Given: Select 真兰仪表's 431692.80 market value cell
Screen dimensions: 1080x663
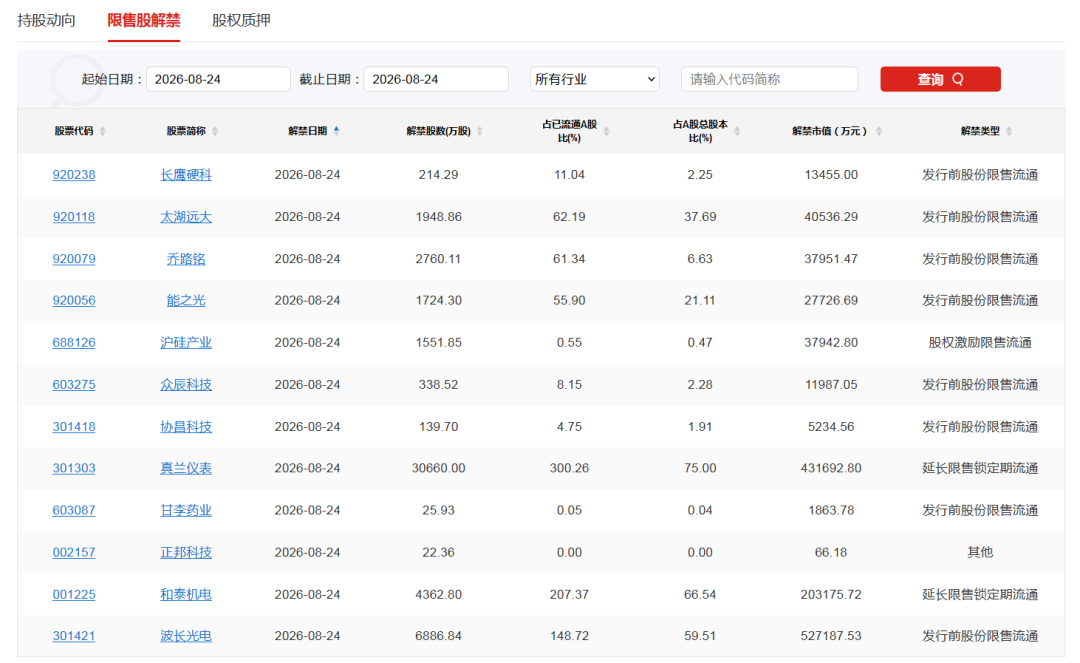Looking at the screenshot, I should 831,468.
